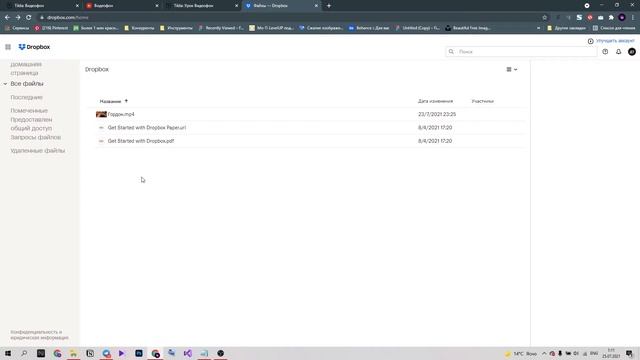640x360 pixels.
Task: Open the Концепты bookmarks folder
Action: click(139, 28)
